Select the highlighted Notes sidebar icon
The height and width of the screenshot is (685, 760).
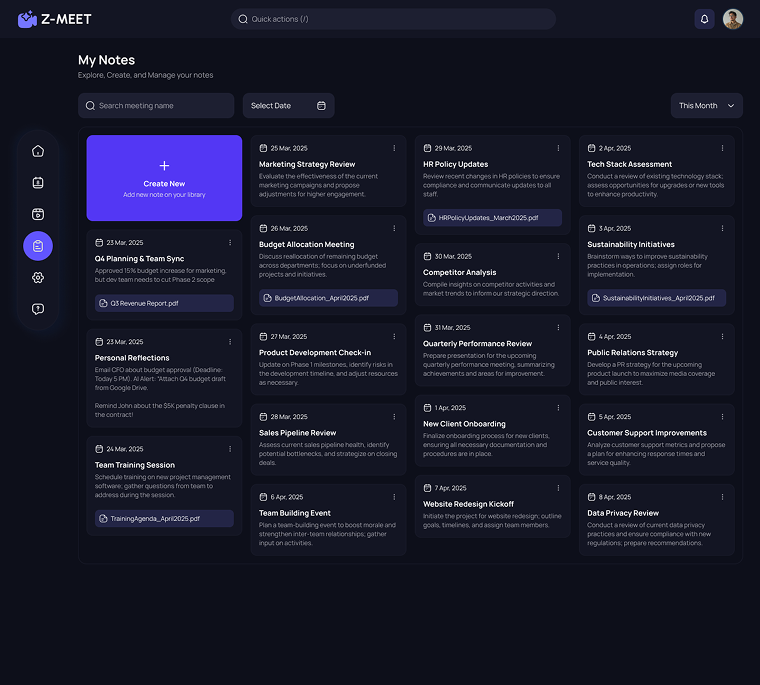pyautogui.click(x=38, y=246)
